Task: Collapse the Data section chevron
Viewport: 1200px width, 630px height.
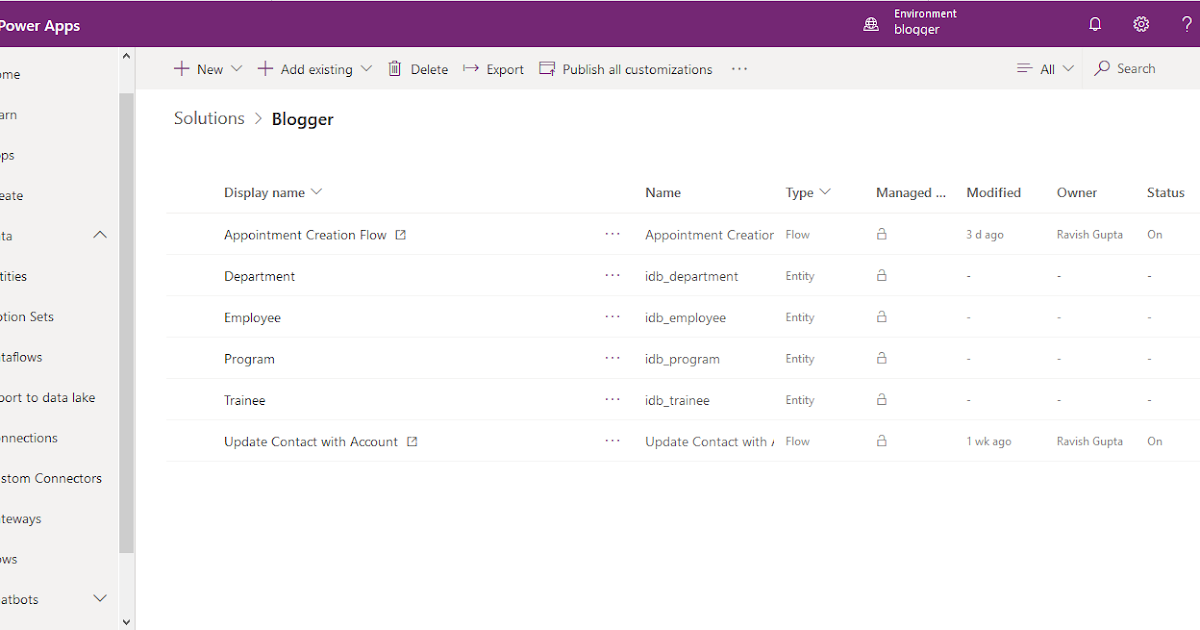Action: coord(99,234)
